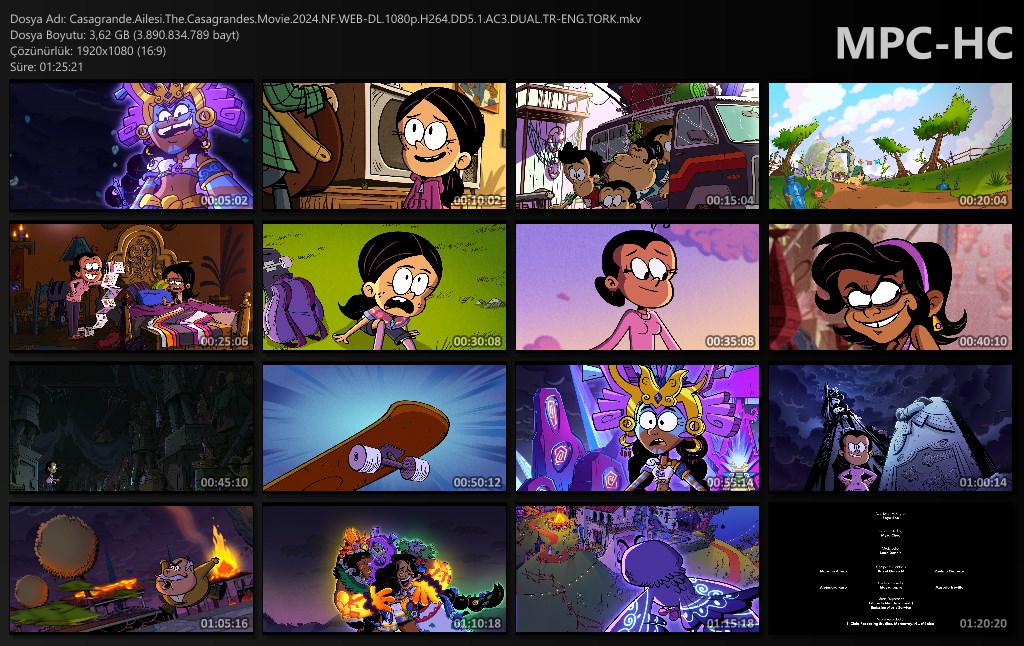Pick the frame stamped 01:15:18
Screen dimensions: 1024x646
click(x=637, y=569)
